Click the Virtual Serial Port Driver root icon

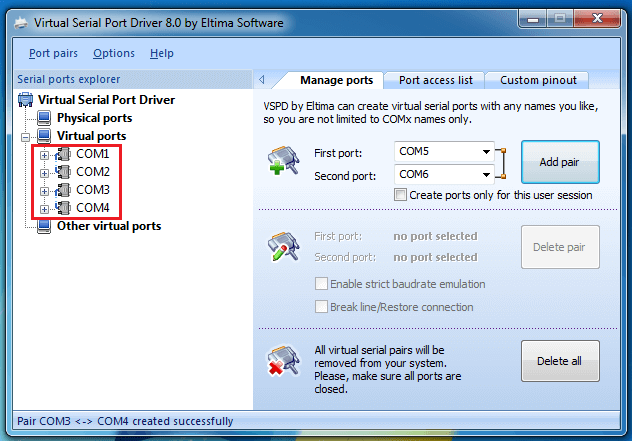click(x=26, y=100)
